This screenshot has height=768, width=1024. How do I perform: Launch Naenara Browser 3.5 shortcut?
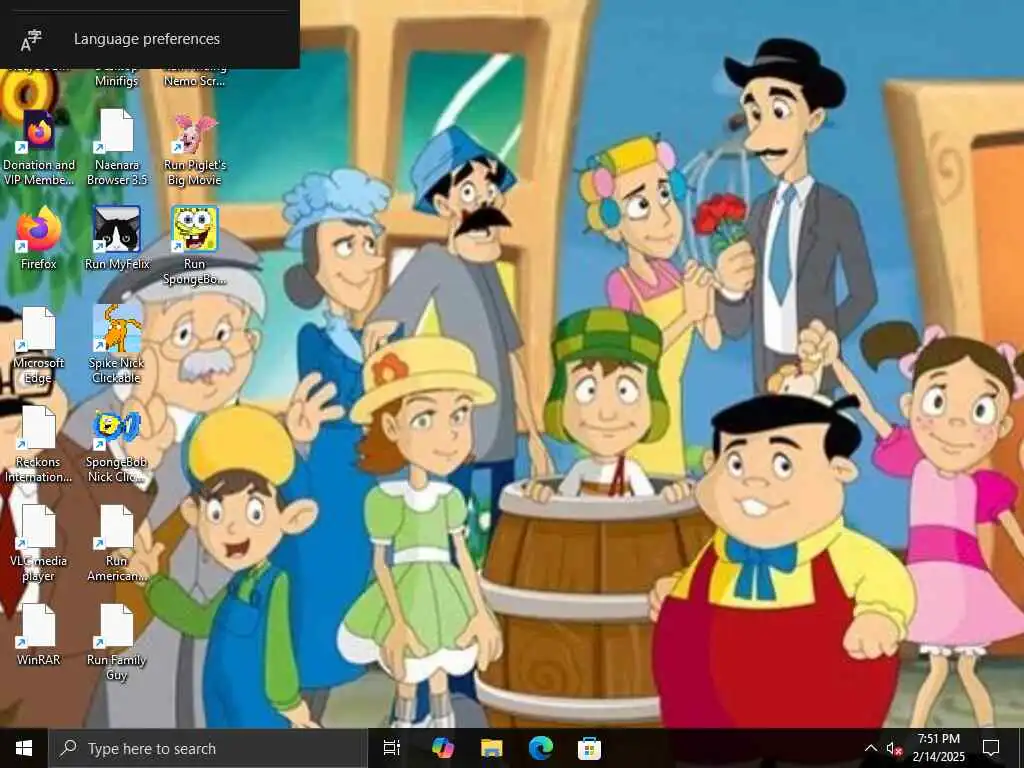click(x=117, y=148)
